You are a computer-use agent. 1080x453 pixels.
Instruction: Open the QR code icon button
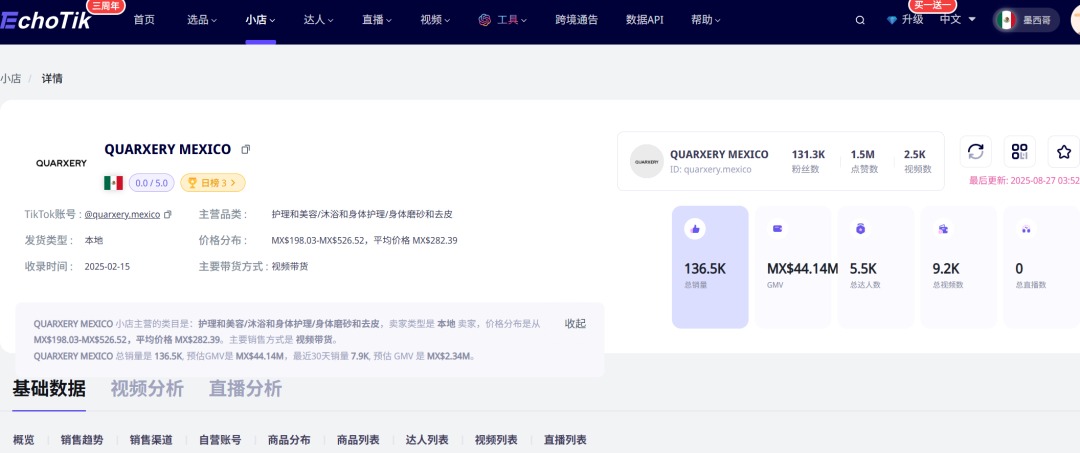click(1019, 151)
